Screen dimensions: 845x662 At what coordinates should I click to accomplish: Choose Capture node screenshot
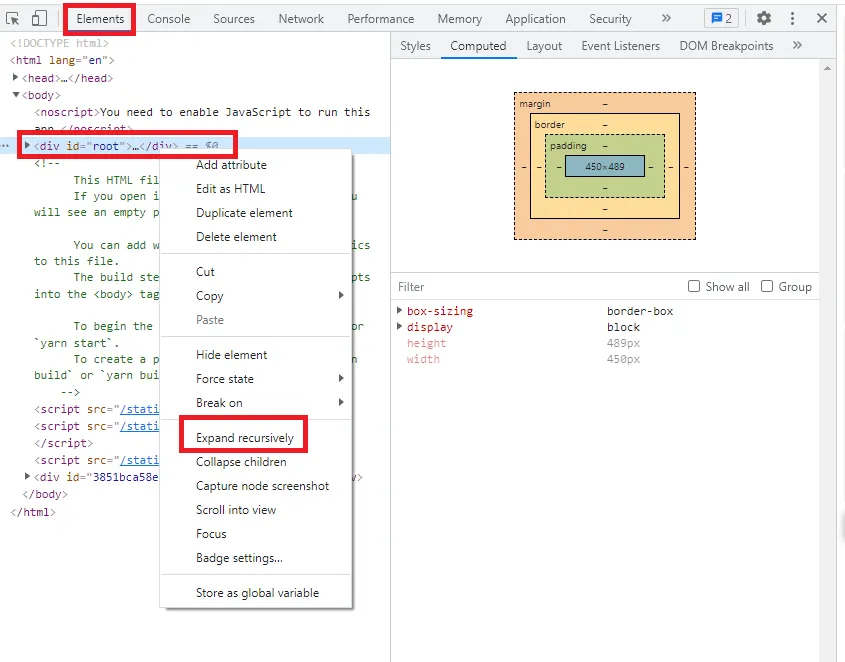point(256,486)
